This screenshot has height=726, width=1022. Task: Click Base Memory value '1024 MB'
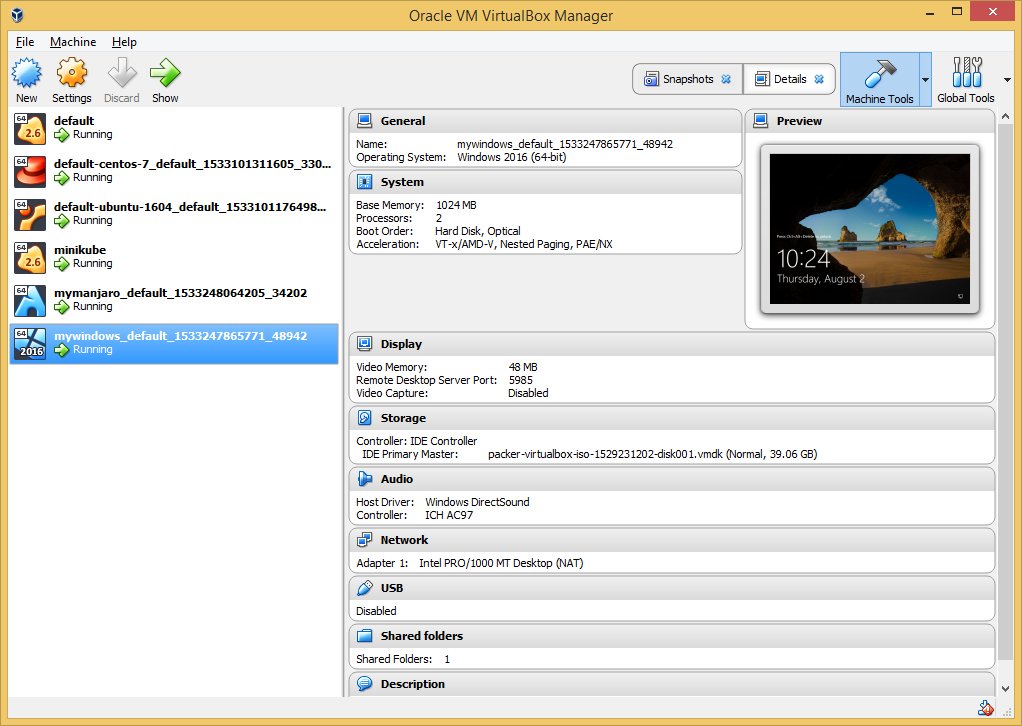click(456, 205)
